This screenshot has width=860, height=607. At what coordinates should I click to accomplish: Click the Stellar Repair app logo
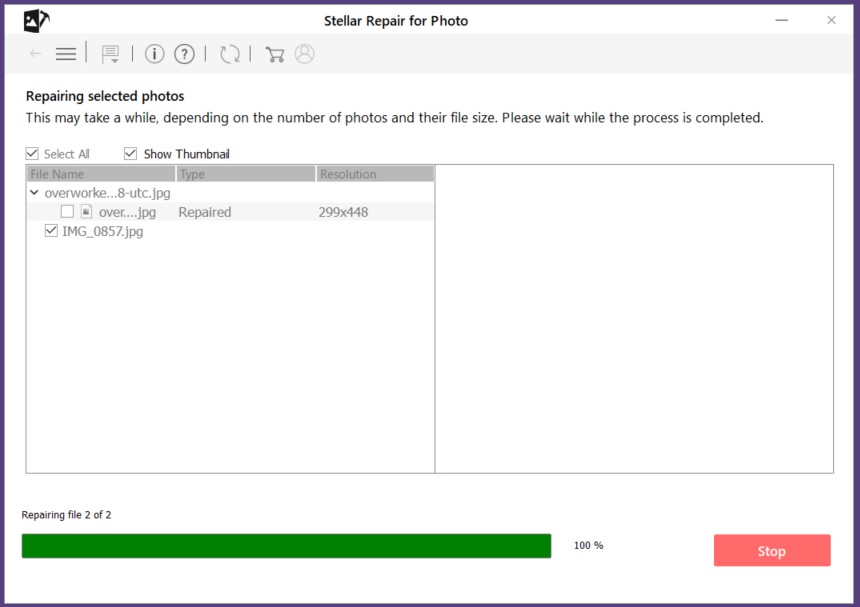(36, 21)
